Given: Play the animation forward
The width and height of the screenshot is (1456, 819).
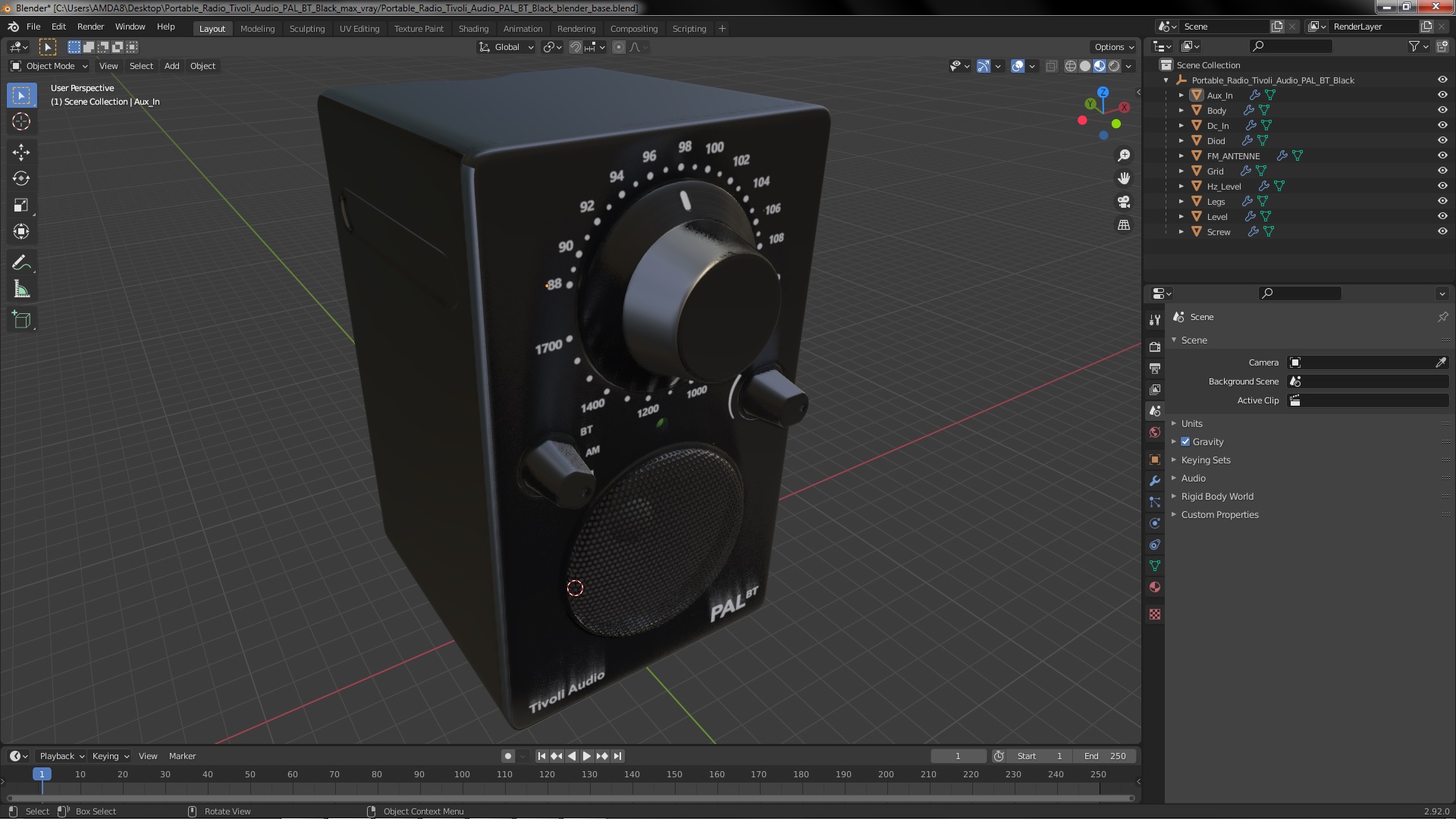Looking at the screenshot, I should [587, 756].
